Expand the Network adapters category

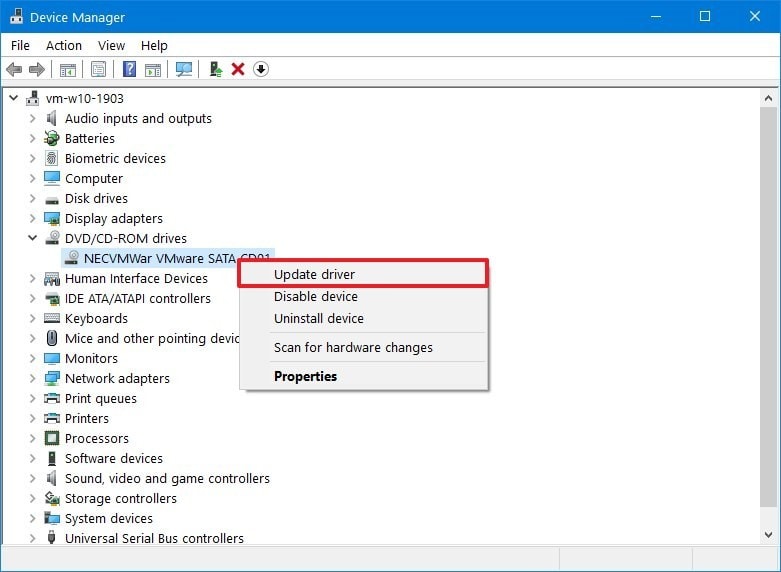tap(32, 379)
